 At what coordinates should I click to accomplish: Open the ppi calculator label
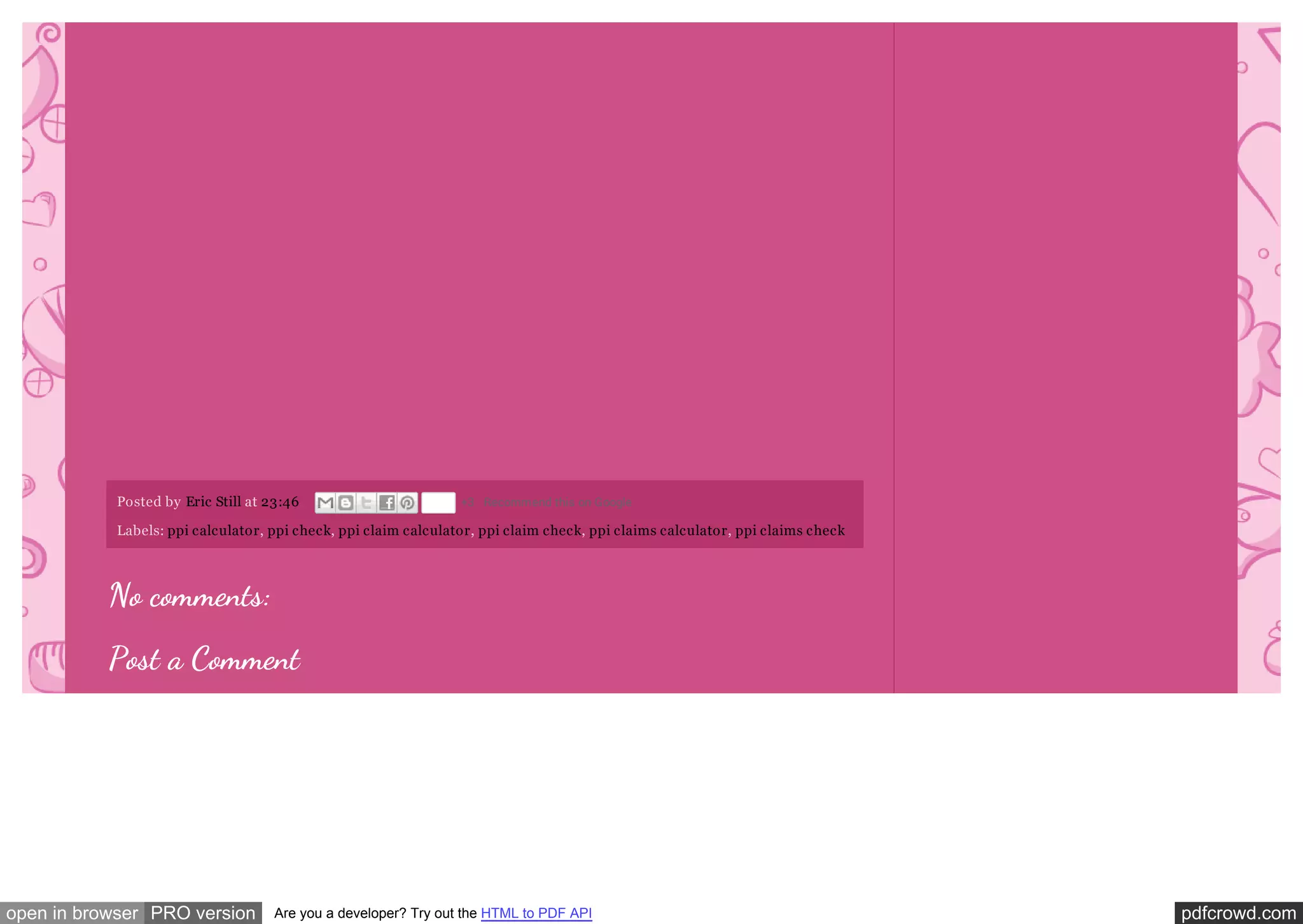213,530
